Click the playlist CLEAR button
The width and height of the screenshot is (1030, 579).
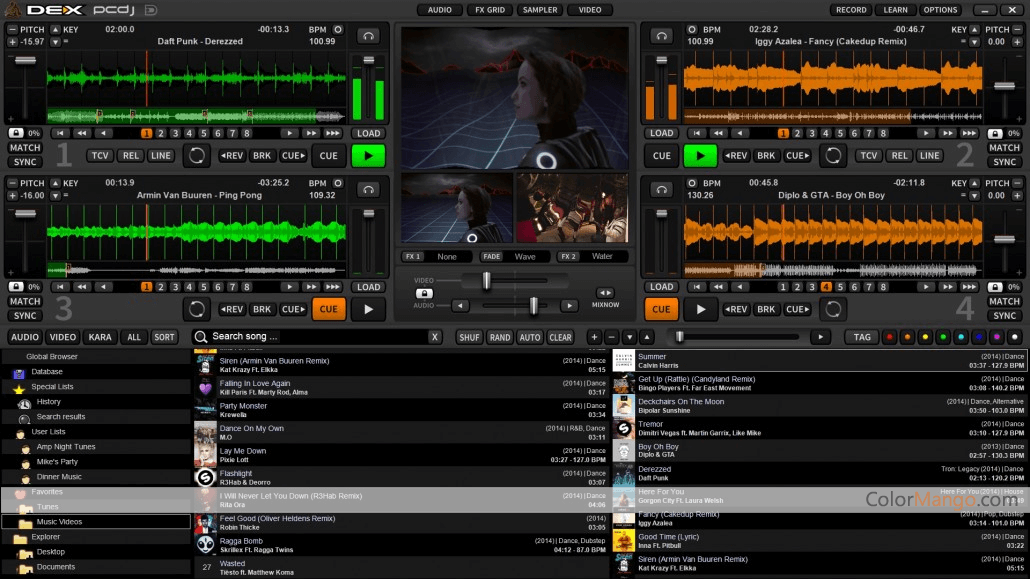(560, 337)
